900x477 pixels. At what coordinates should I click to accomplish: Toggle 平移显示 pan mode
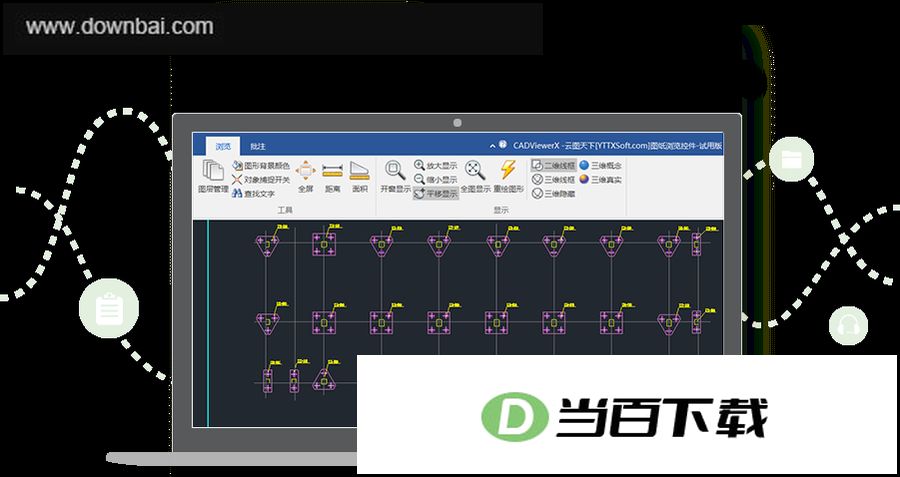click(x=436, y=194)
